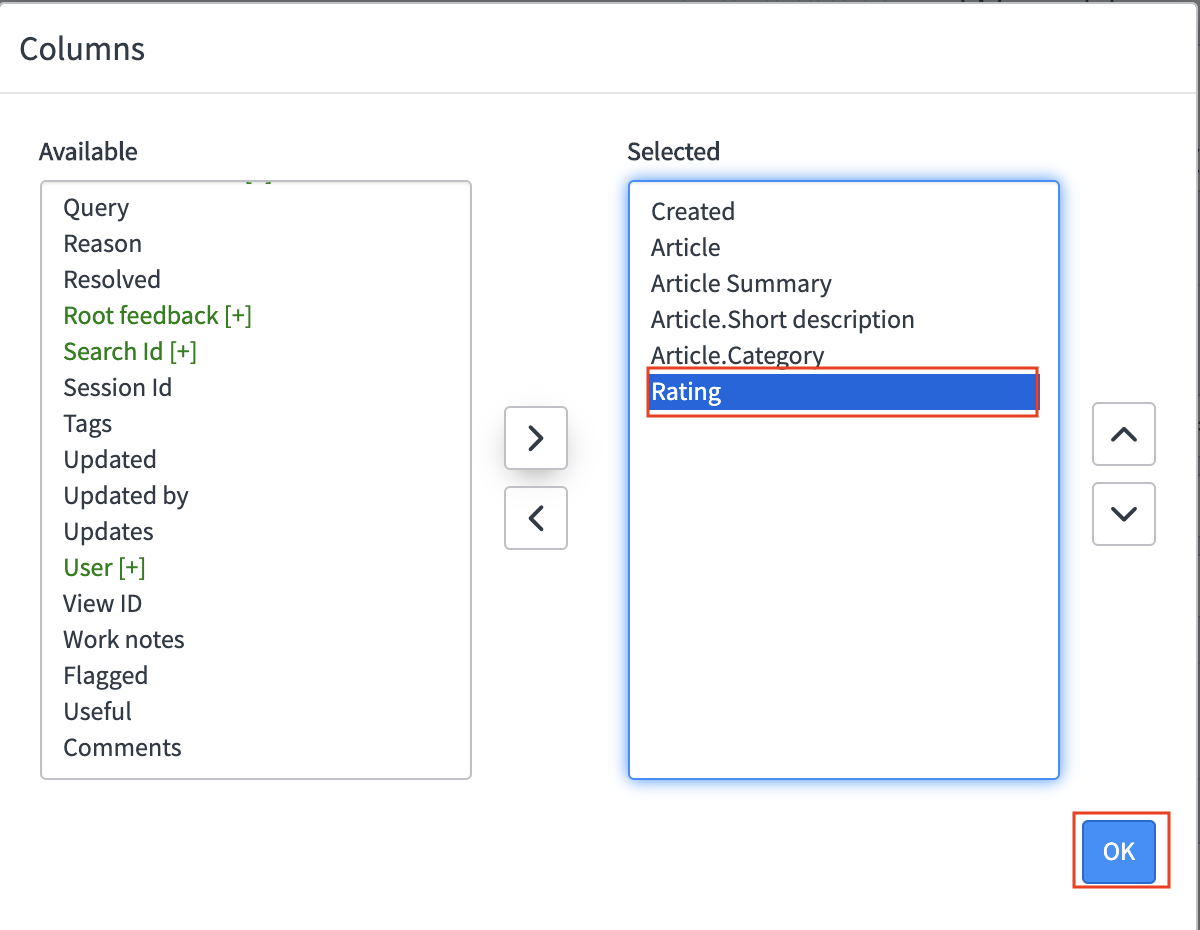Select Flagged in the Available list

click(x=105, y=676)
